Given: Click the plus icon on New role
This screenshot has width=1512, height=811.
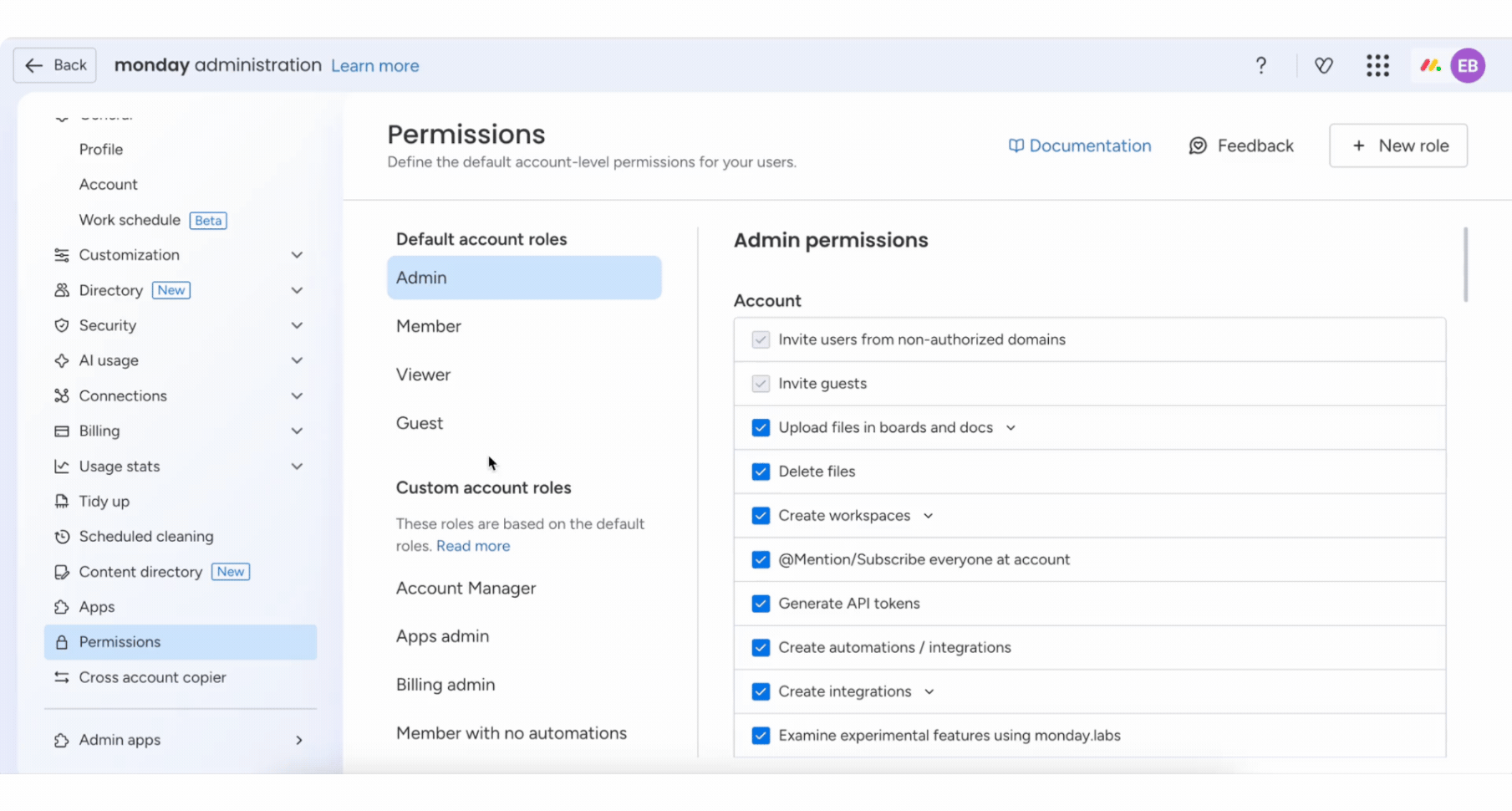Looking at the screenshot, I should (x=1359, y=145).
